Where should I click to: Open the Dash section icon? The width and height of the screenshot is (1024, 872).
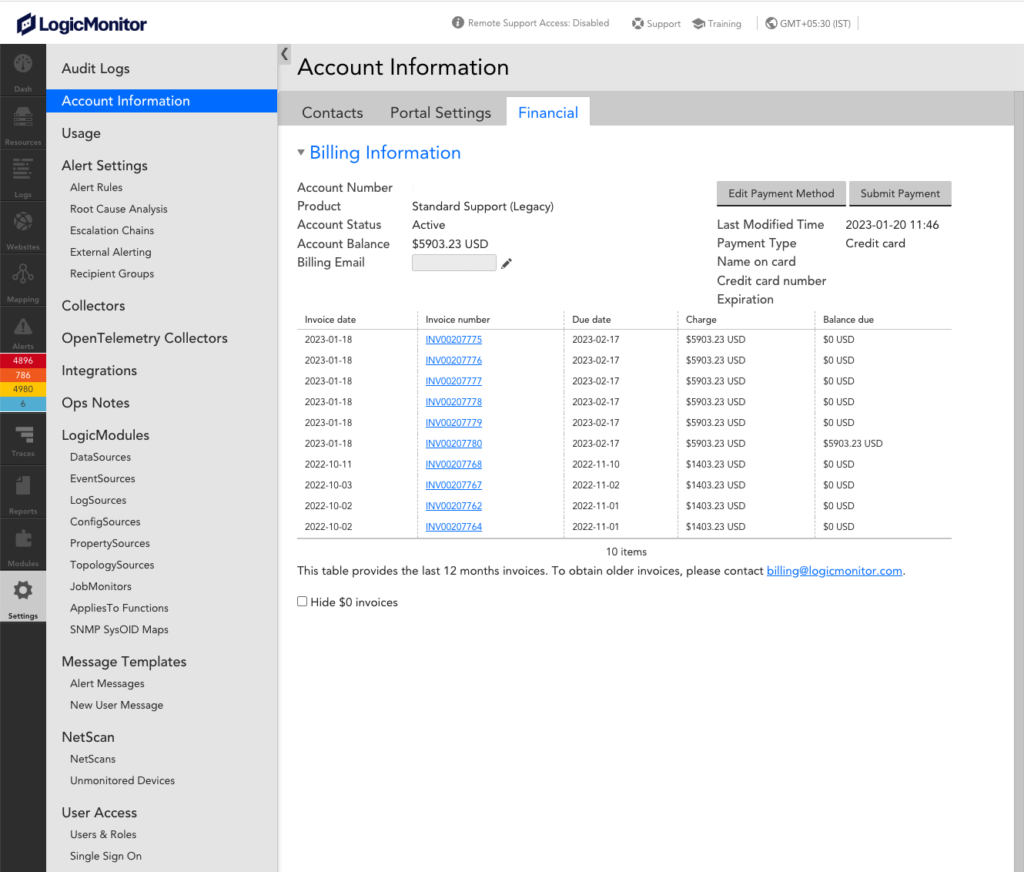tap(23, 64)
